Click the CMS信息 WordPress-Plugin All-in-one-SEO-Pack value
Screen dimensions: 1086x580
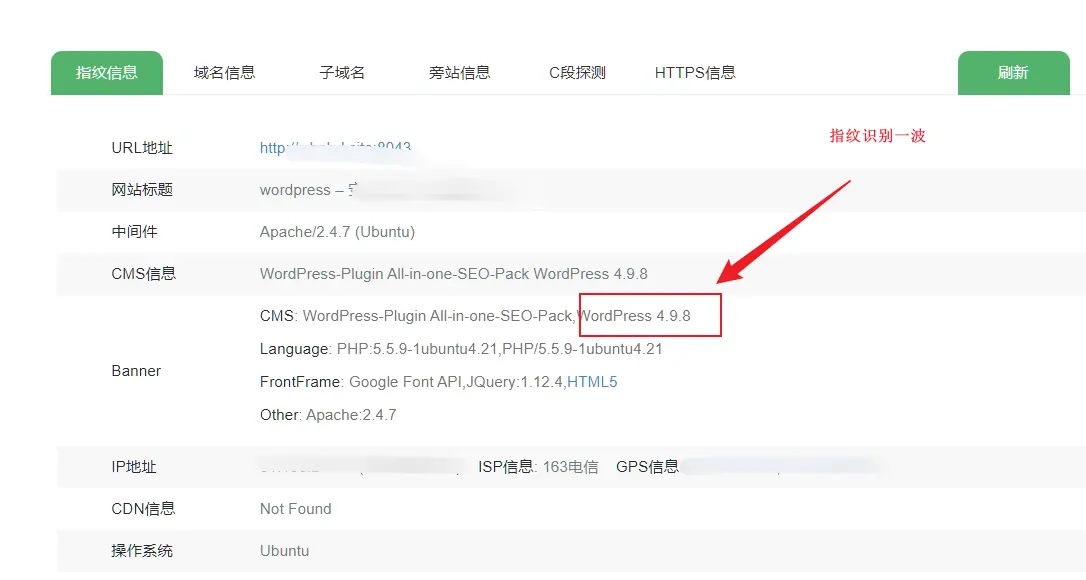(454, 274)
